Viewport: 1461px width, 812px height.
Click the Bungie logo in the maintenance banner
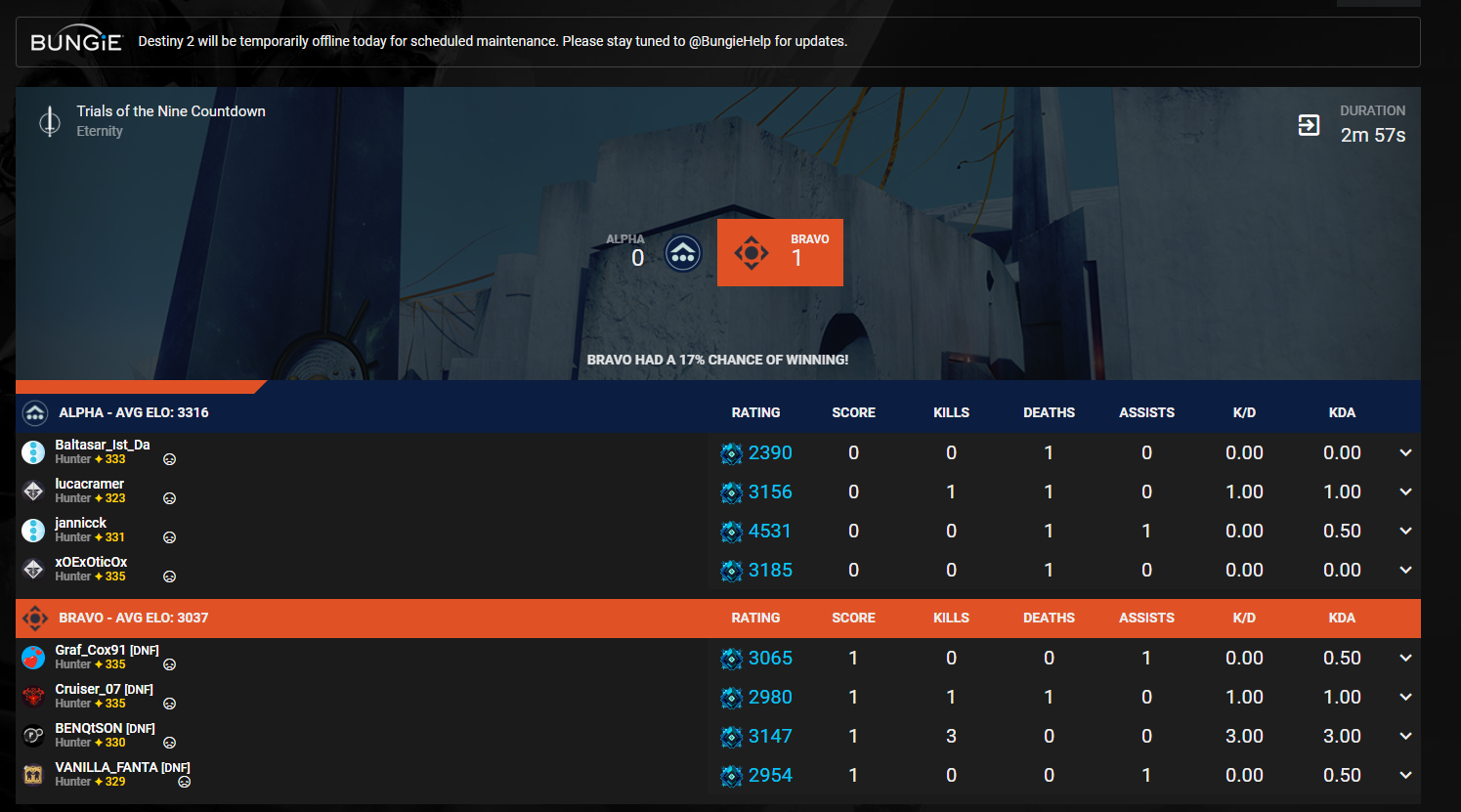(x=76, y=41)
